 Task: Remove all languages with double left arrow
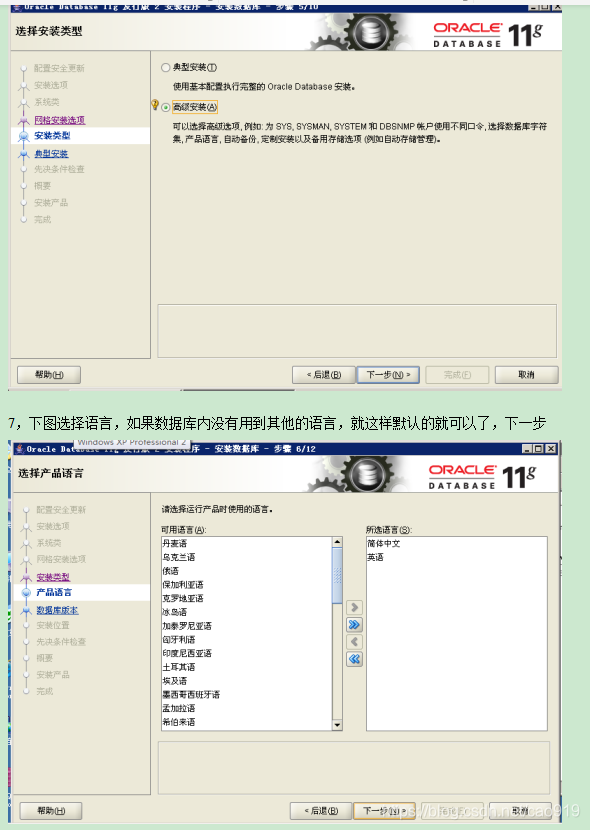[355, 660]
